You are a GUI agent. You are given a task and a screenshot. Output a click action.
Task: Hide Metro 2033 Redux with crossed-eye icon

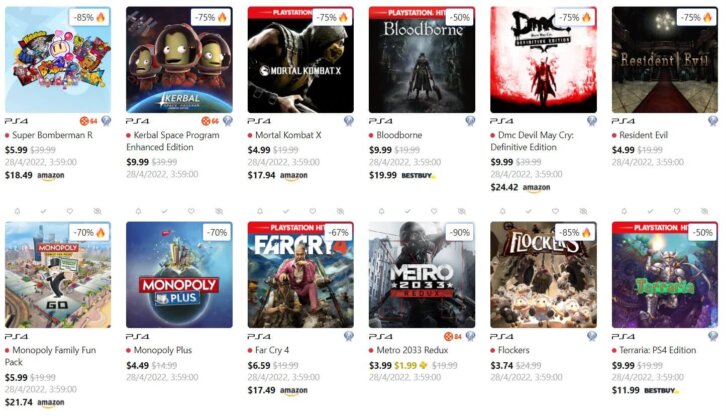tap(462, 211)
